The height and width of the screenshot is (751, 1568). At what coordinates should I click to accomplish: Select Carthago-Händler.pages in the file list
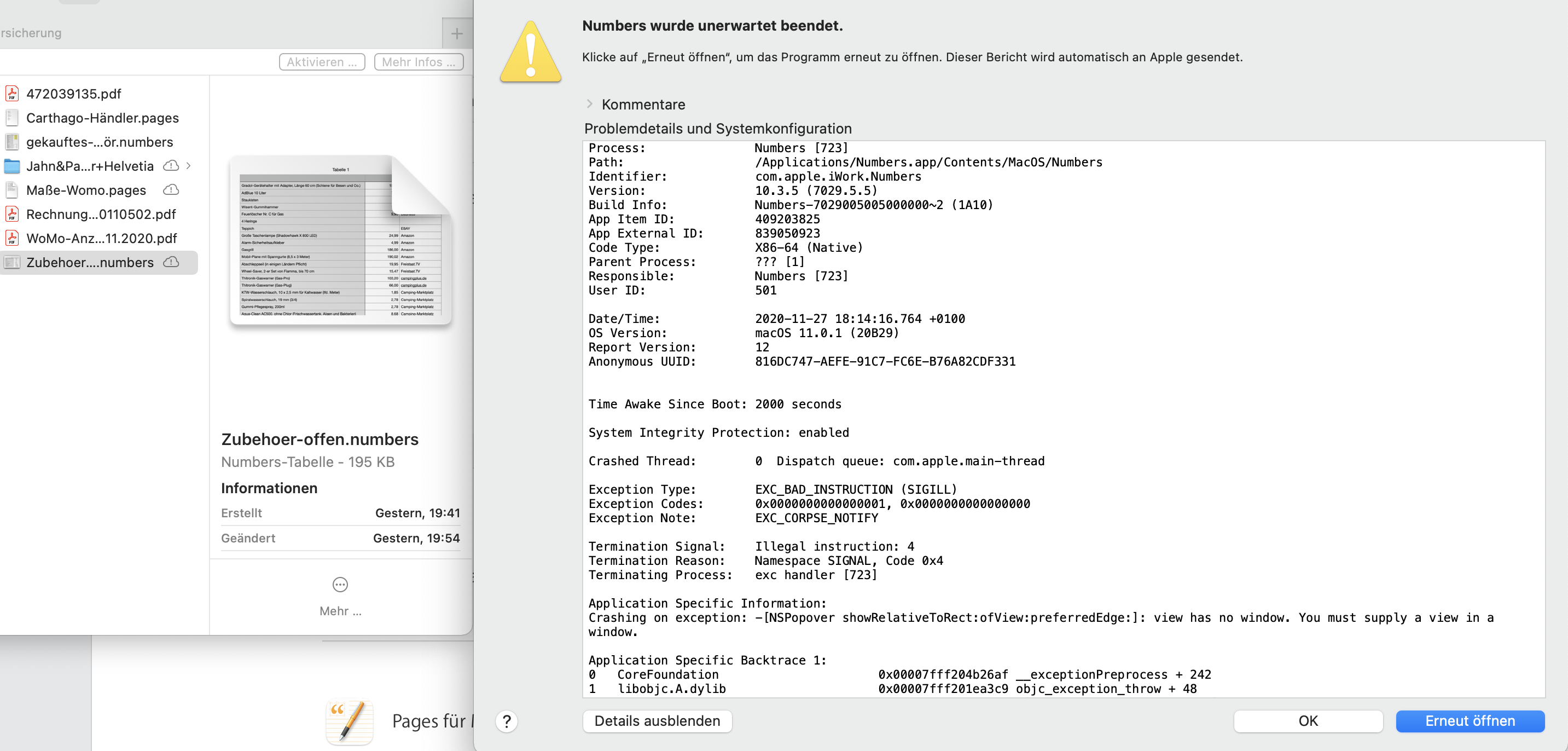[x=102, y=118]
